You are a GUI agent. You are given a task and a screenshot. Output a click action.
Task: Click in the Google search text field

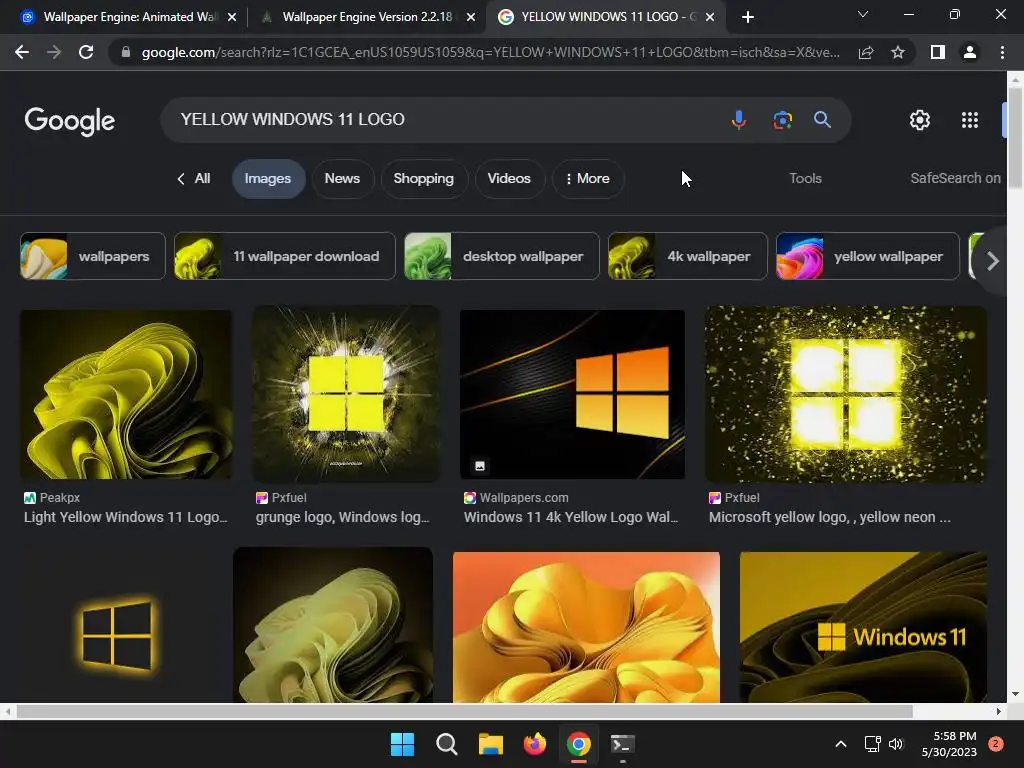444,120
